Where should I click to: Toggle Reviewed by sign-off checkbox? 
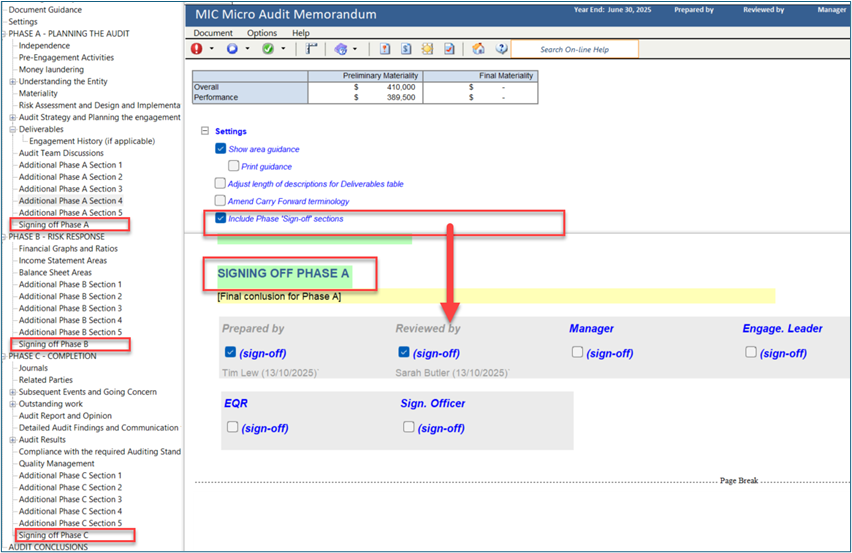[x=404, y=352]
